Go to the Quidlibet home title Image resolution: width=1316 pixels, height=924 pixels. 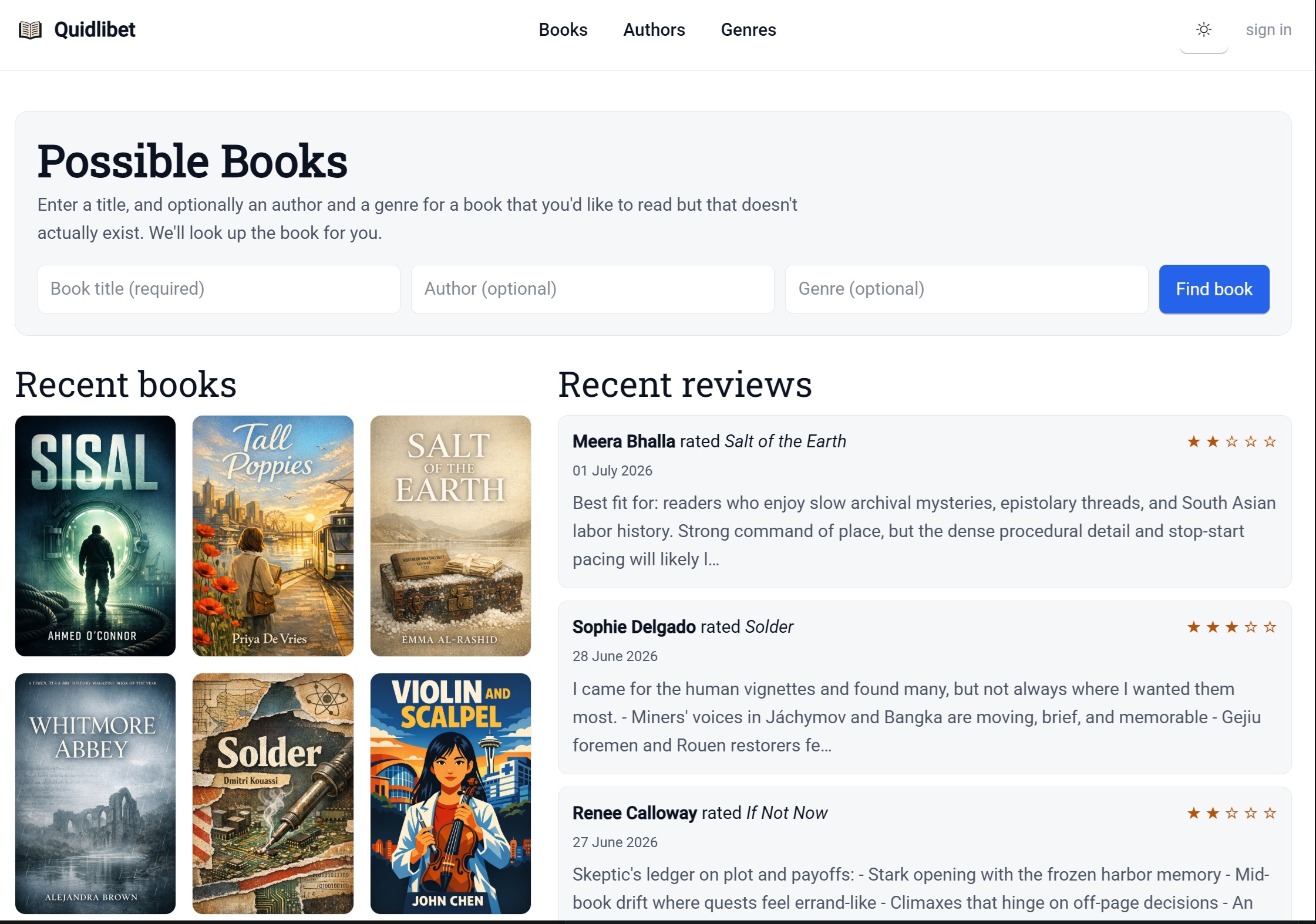(95, 30)
